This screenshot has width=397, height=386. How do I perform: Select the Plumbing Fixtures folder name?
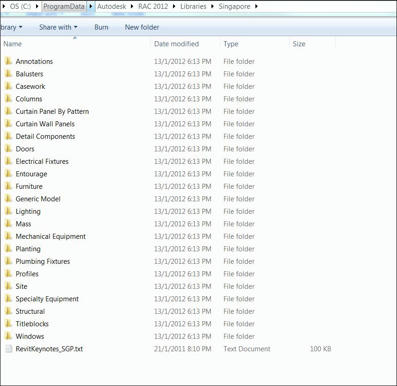click(x=43, y=261)
